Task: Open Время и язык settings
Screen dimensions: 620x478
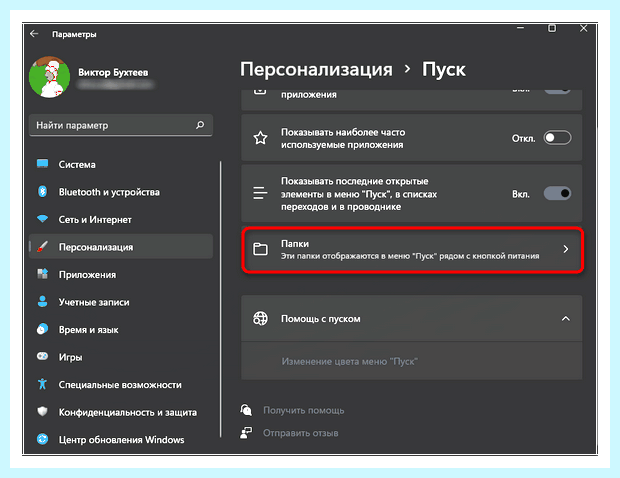Action: [x=121, y=330]
